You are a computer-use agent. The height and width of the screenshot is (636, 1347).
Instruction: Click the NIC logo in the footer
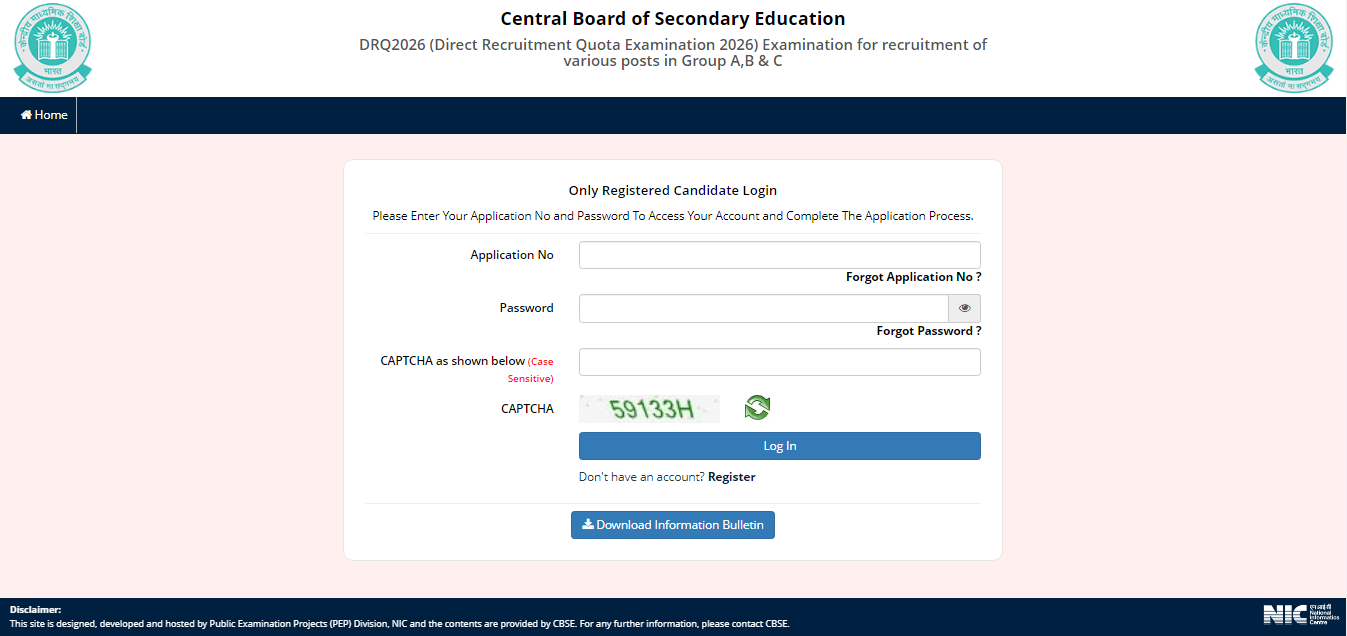click(1300, 615)
